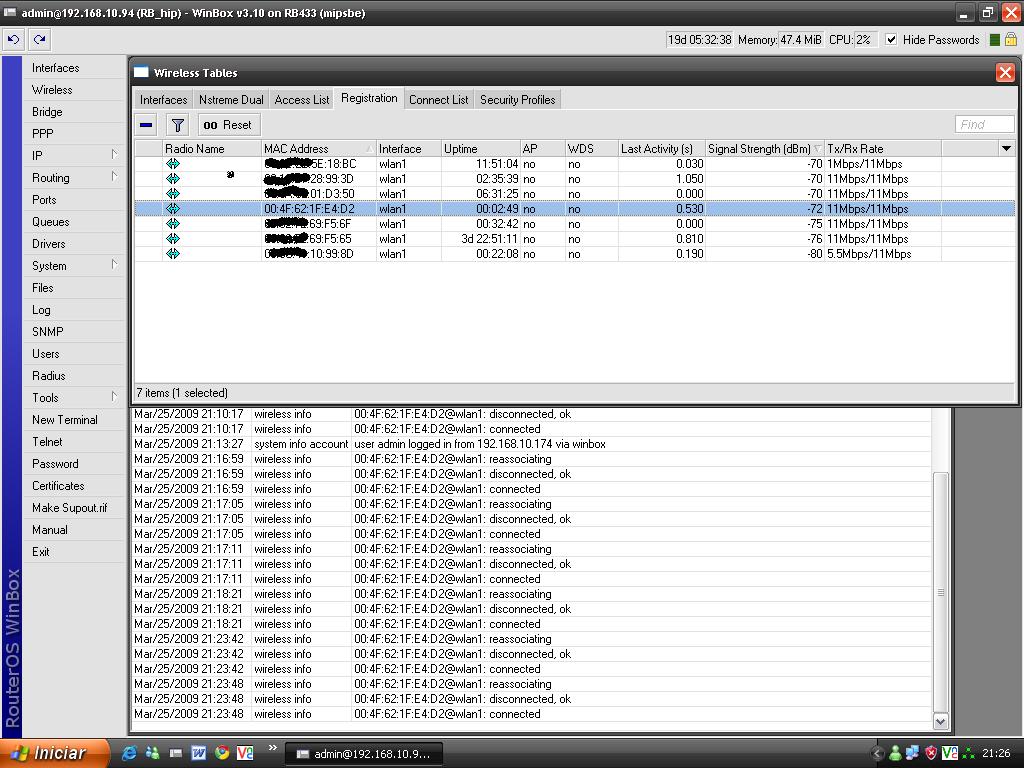
Task: Switch to the Nstreme Dual tab
Action: click(x=231, y=100)
